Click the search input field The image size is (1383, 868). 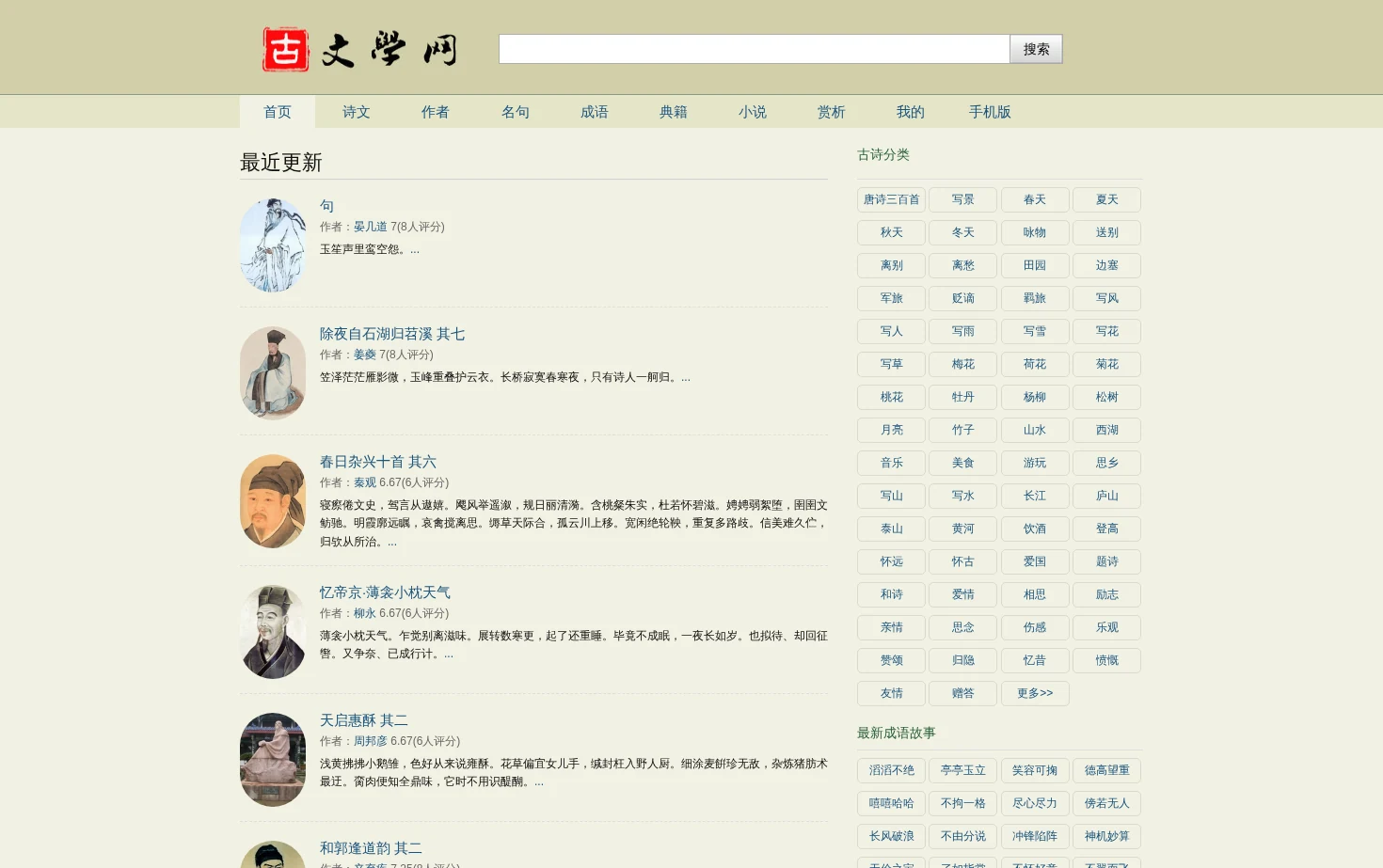[x=754, y=49]
